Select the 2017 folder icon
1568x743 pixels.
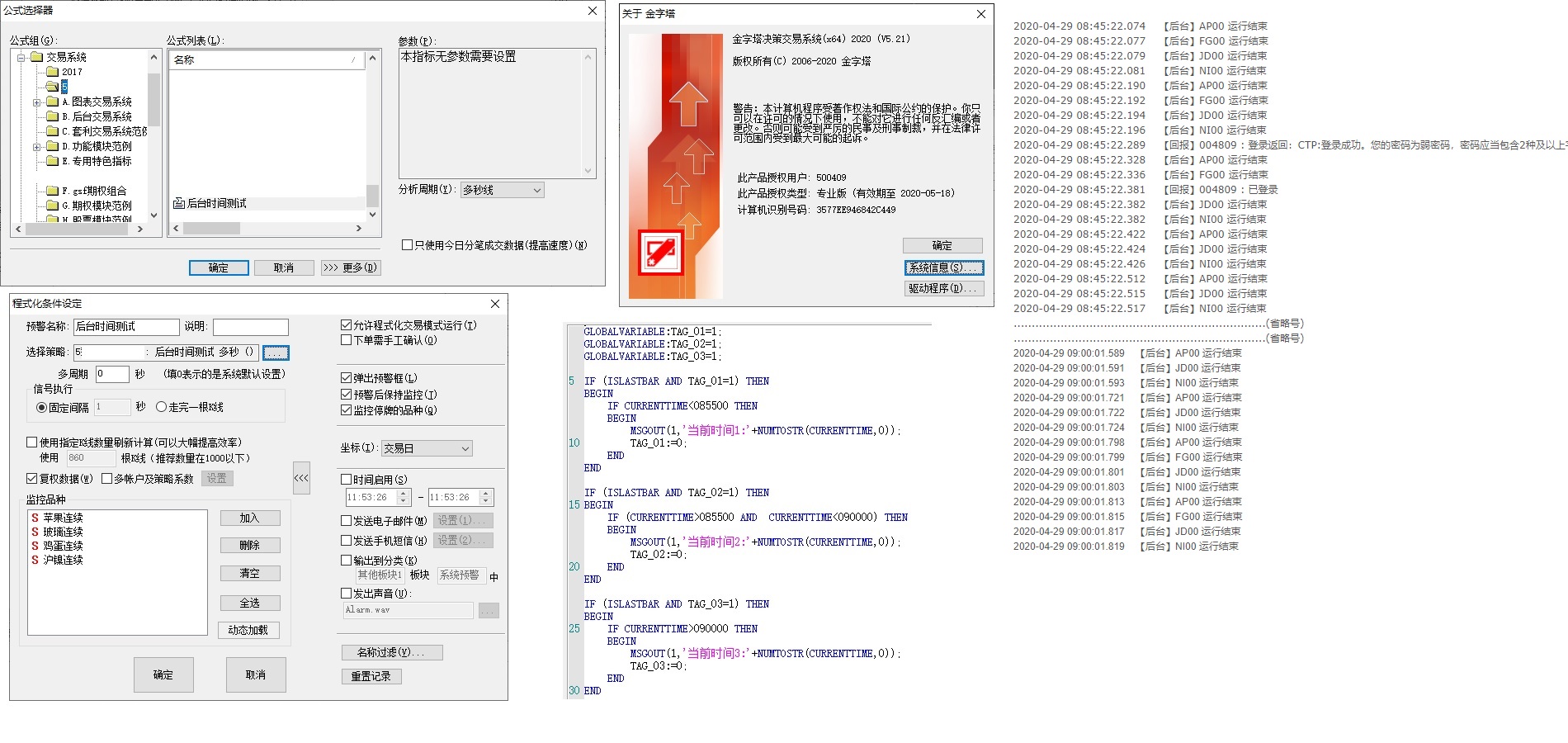[52, 72]
